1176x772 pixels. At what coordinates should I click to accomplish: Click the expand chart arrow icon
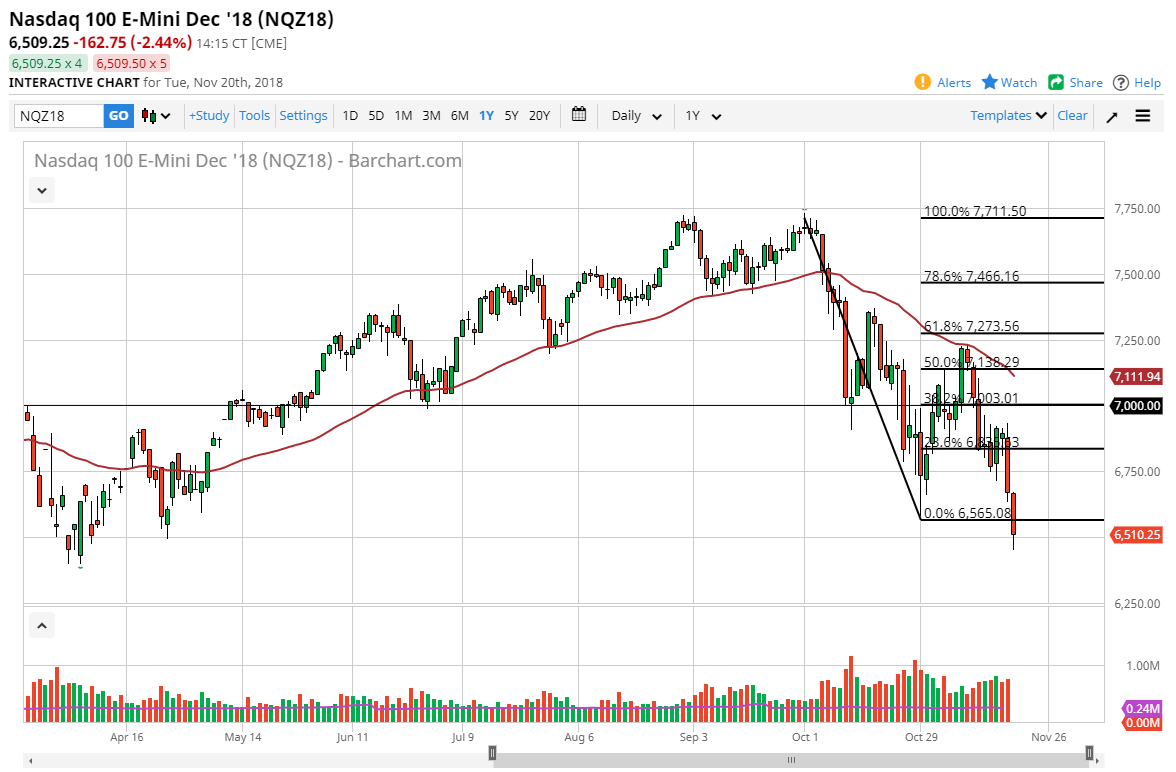(1112, 116)
